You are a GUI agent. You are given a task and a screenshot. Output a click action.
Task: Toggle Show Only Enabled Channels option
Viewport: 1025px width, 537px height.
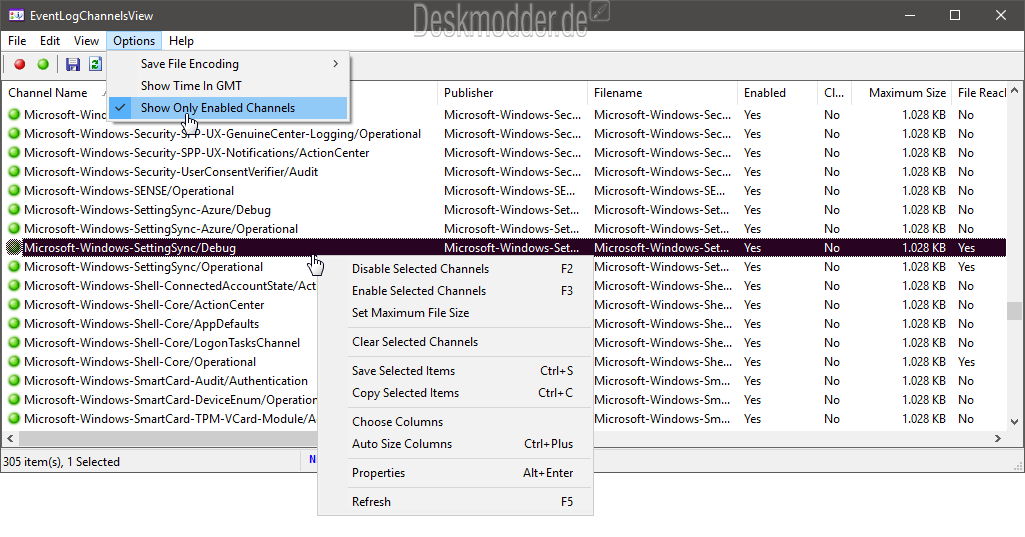228,108
